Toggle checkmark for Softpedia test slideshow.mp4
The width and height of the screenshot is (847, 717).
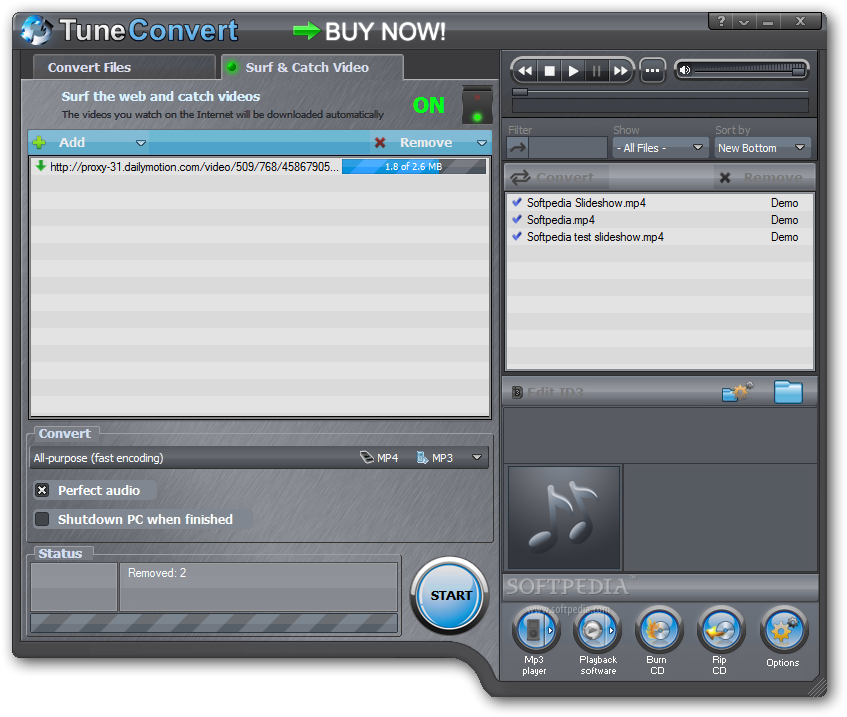pos(517,237)
